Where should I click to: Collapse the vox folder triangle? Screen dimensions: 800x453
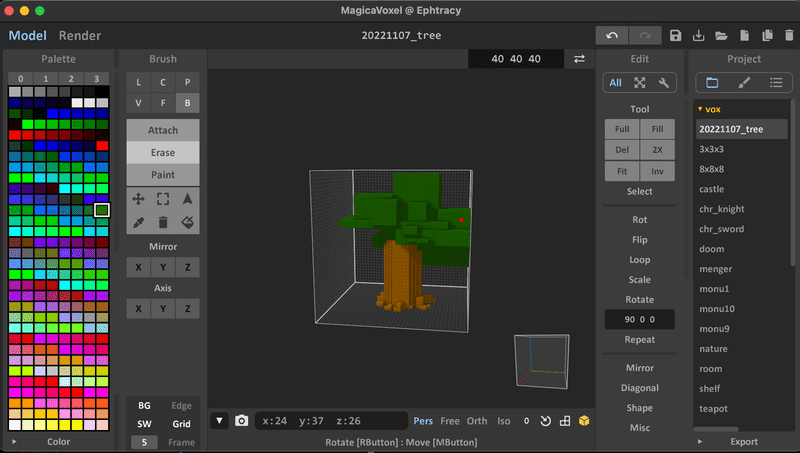pyautogui.click(x=700, y=109)
